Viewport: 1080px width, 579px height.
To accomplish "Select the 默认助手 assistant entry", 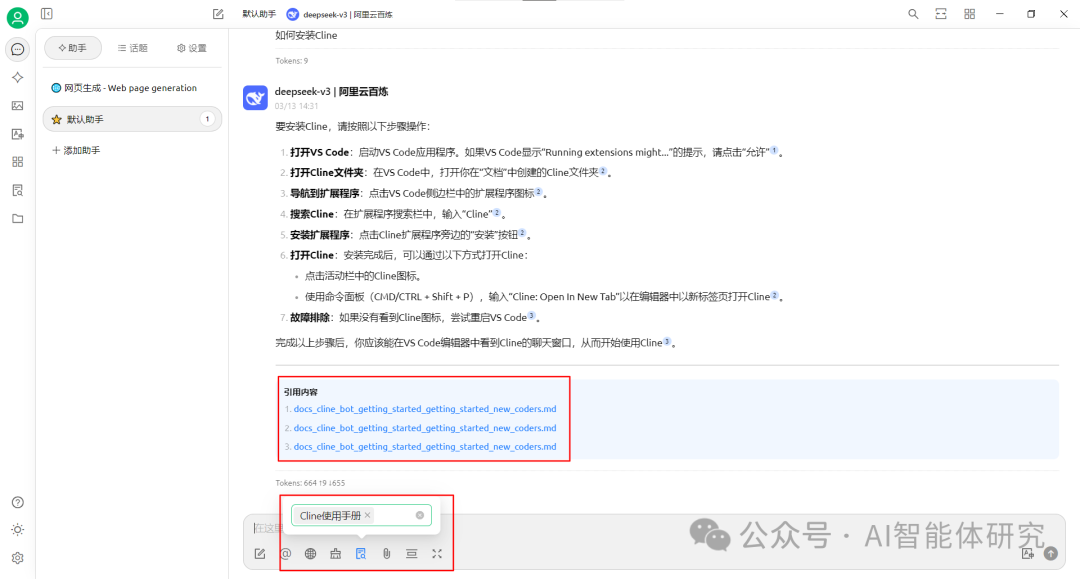I will pos(132,119).
